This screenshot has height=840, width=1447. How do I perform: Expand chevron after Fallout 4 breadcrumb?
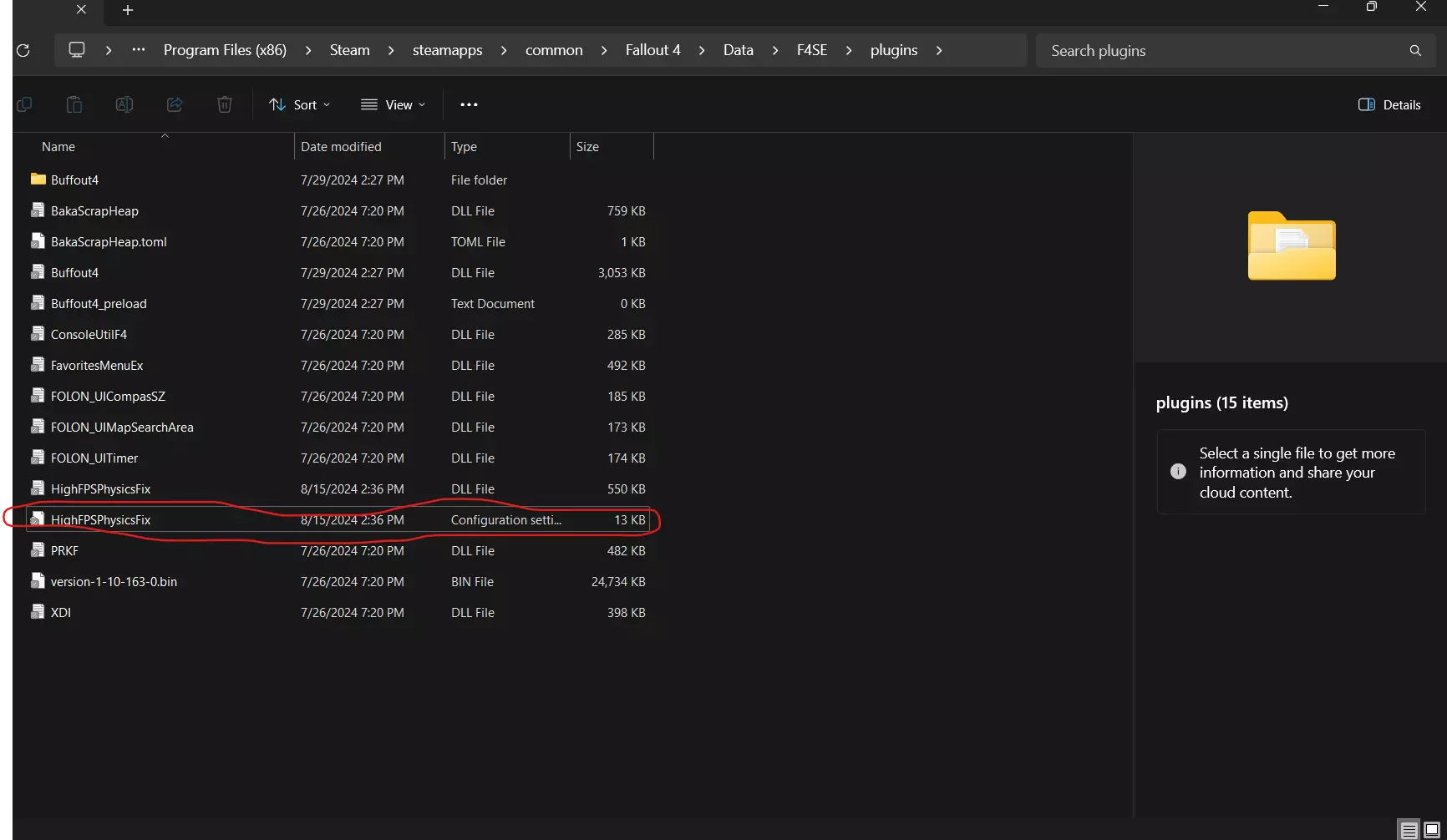[x=702, y=50]
